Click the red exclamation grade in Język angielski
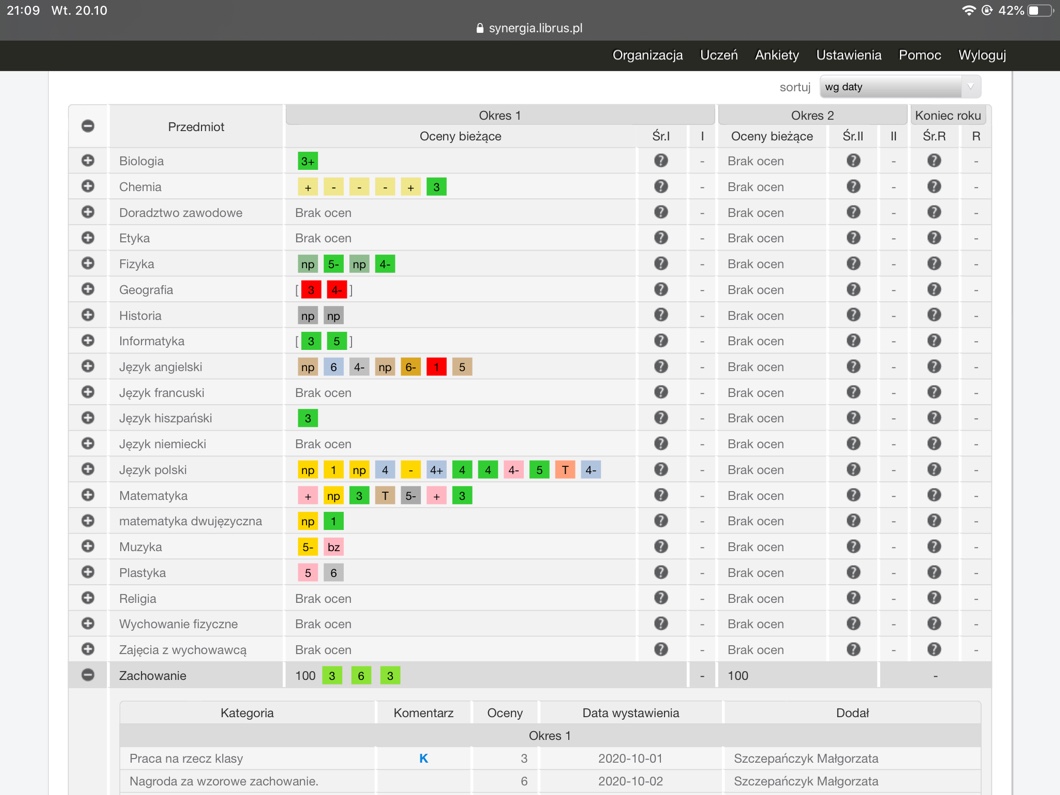This screenshot has width=1060, height=795. click(x=436, y=367)
